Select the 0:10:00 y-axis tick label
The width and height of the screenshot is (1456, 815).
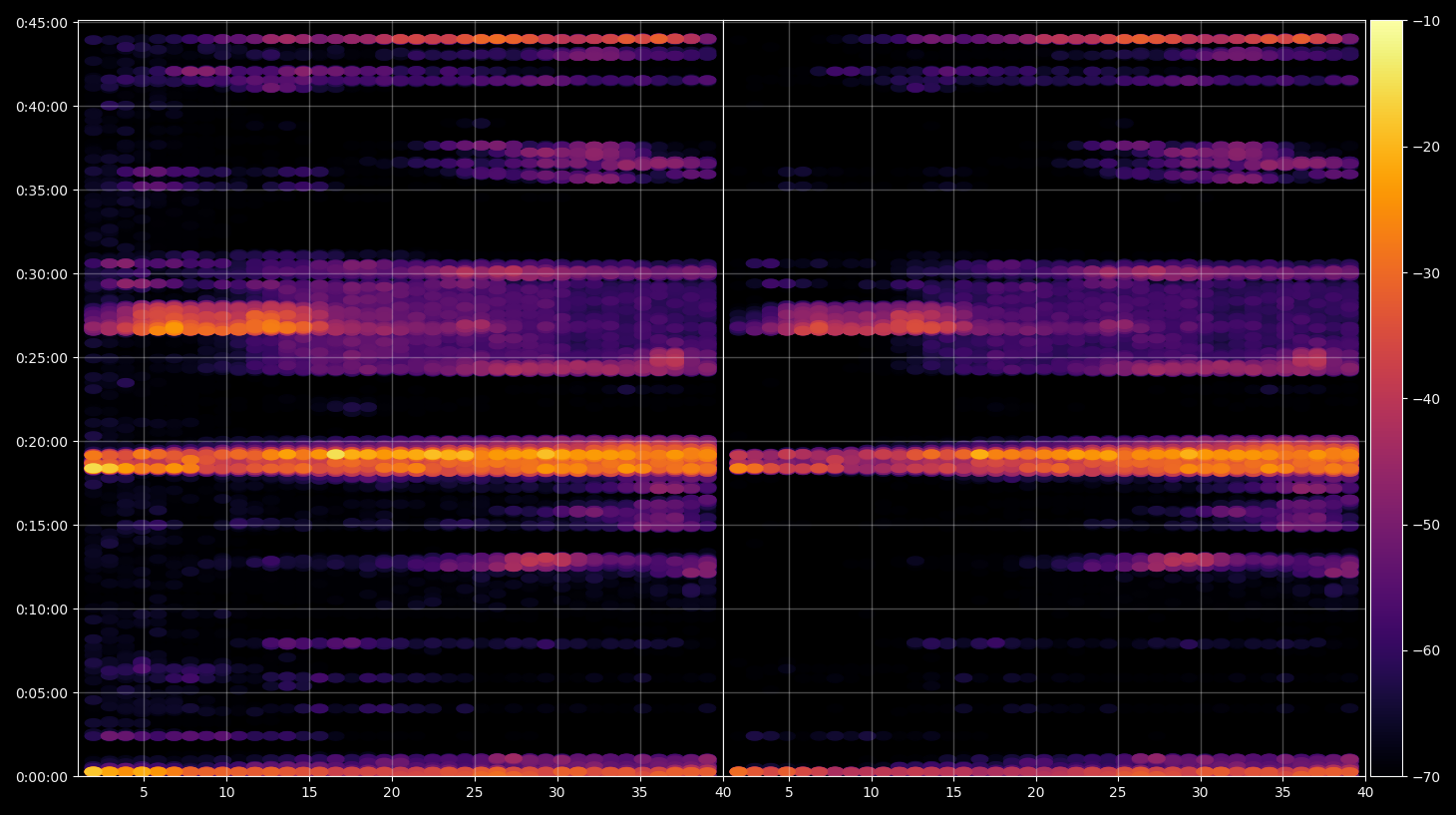[x=42, y=610]
